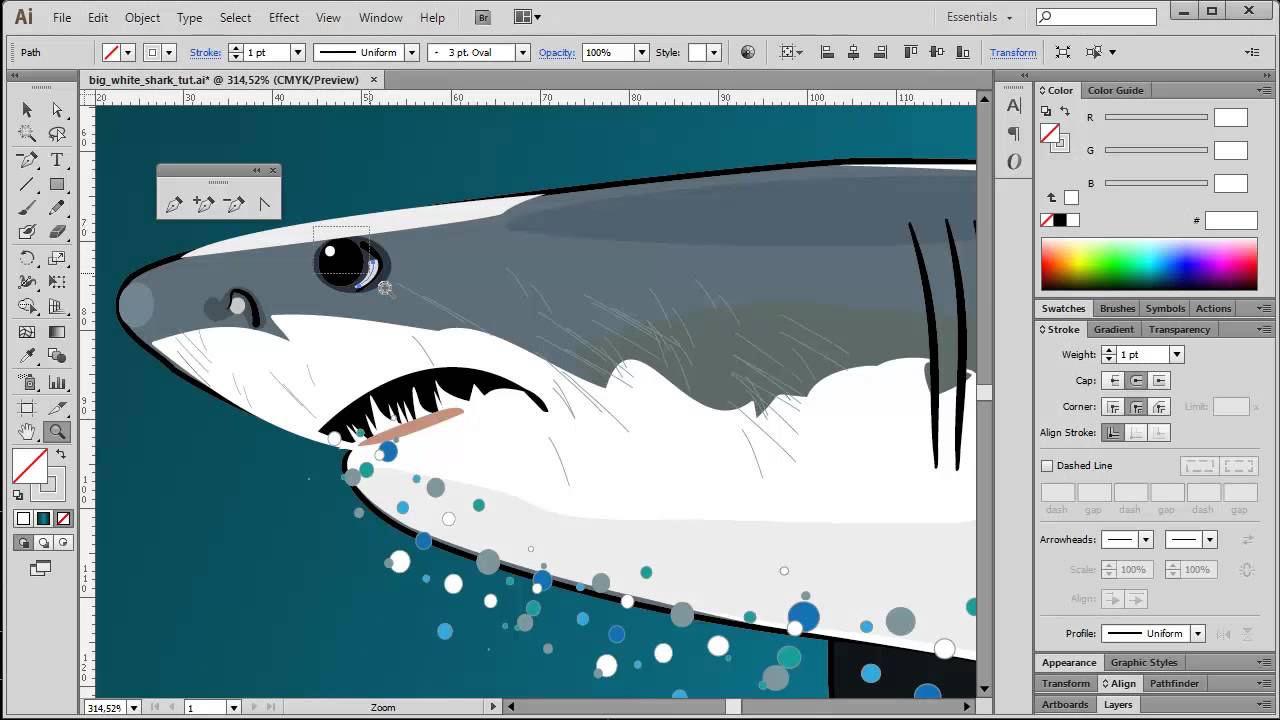Click the Transform link in control bar
The width and height of the screenshot is (1280, 720).
click(x=1013, y=52)
